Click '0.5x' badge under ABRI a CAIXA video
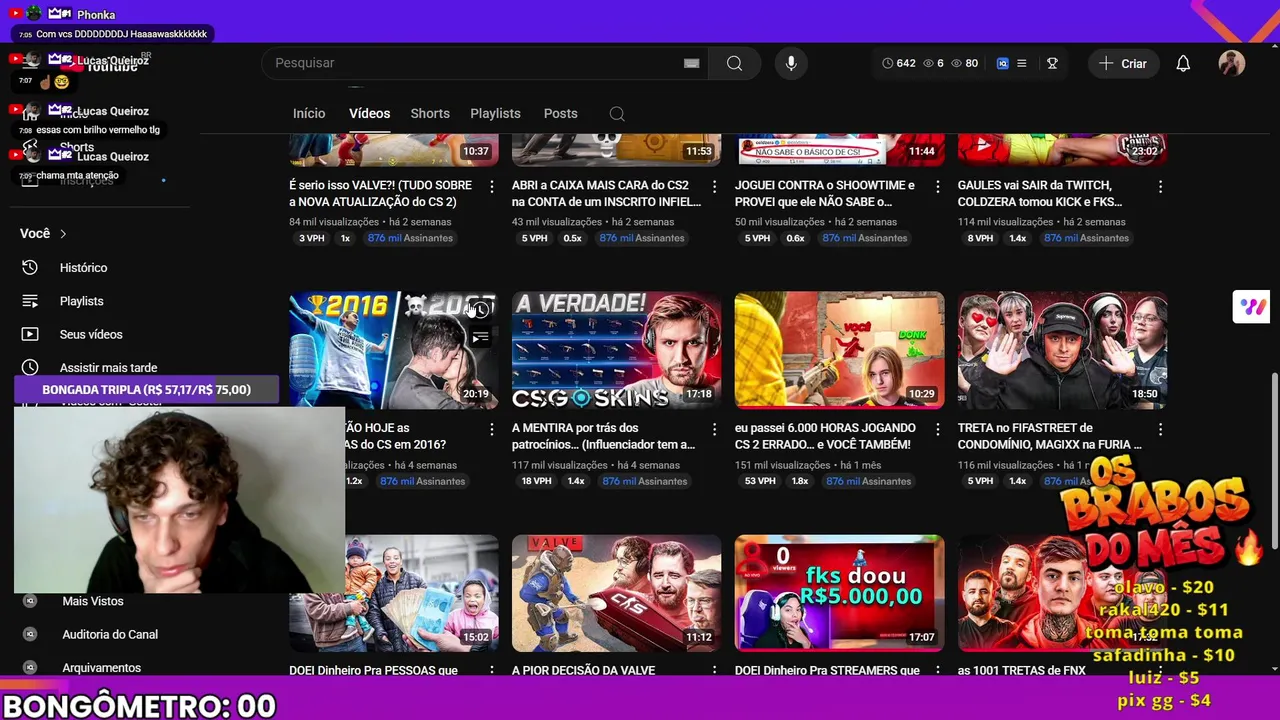This screenshot has width=1280, height=720. click(x=572, y=238)
